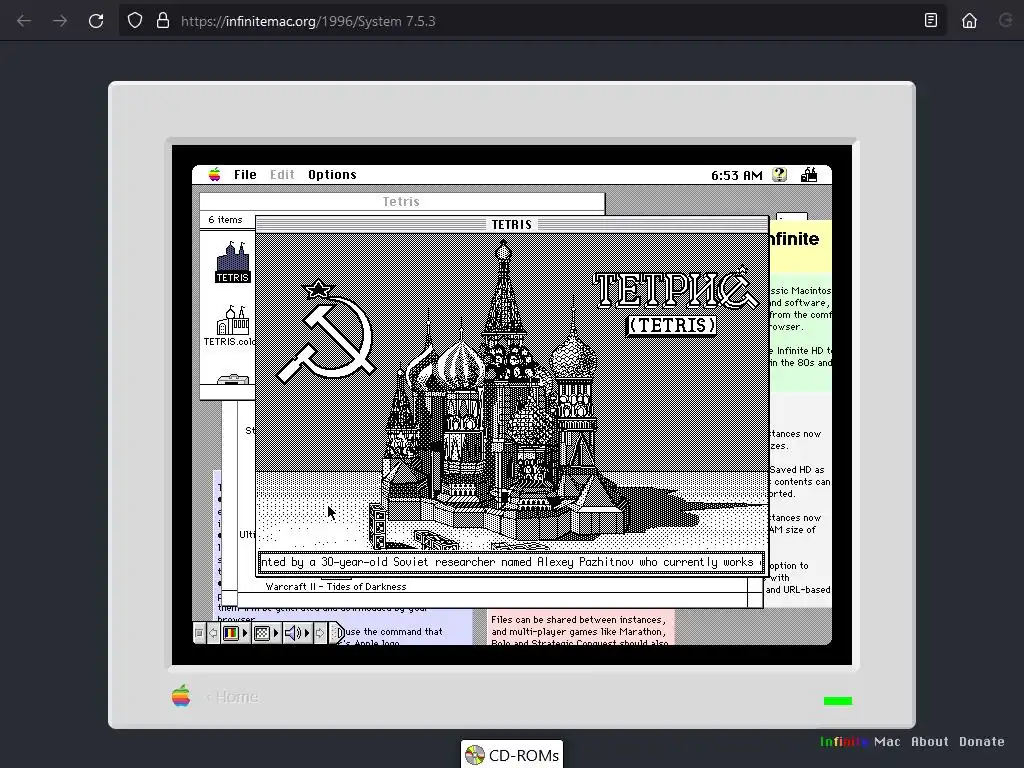Image resolution: width=1024 pixels, height=768 pixels.
Task: Click the Help balloon icon in menu bar
Action: pyautogui.click(x=779, y=174)
